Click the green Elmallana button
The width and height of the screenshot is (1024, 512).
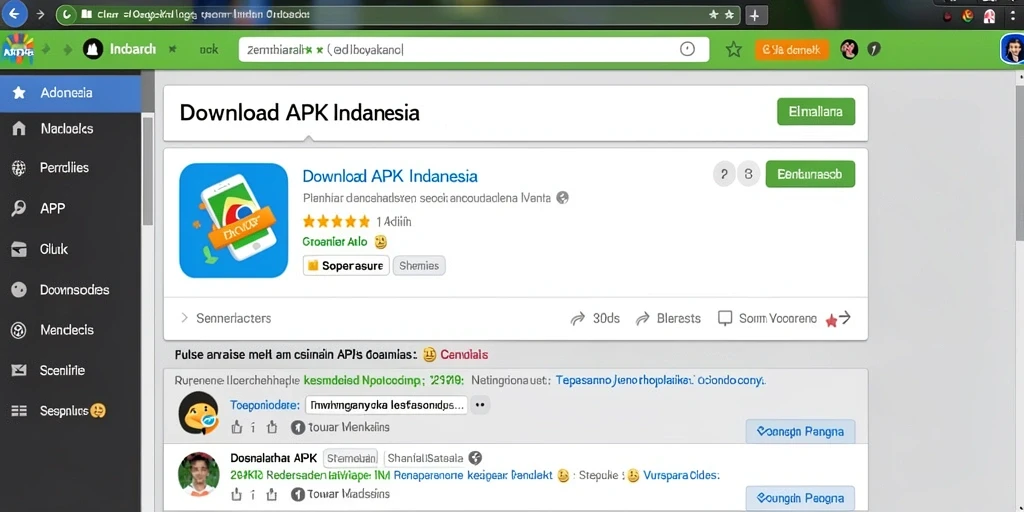click(x=816, y=112)
